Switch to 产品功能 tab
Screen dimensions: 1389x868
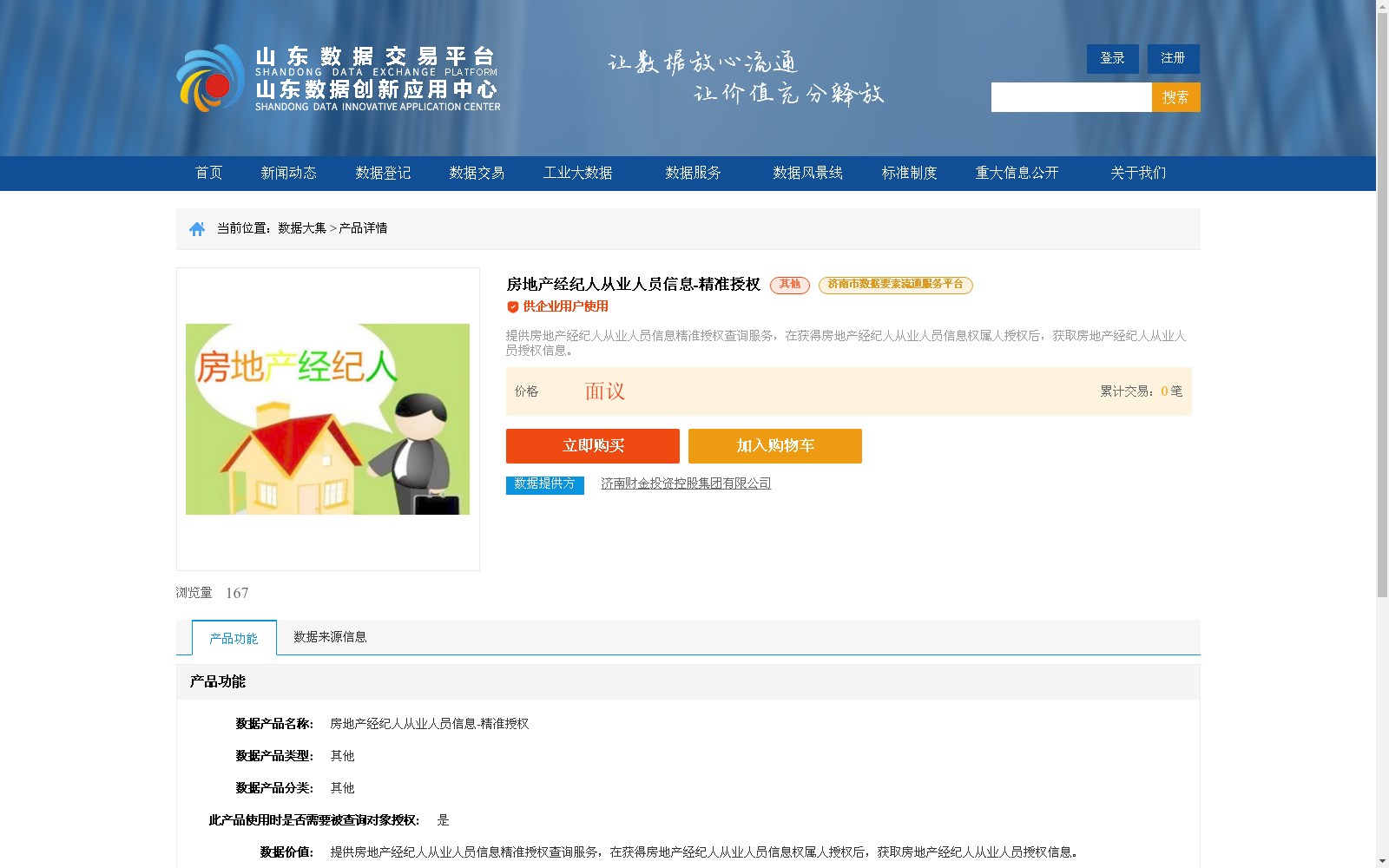click(x=234, y=638)
